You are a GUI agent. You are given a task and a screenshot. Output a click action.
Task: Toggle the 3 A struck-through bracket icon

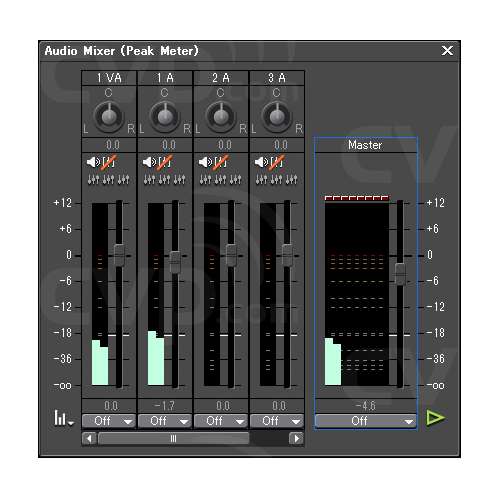click(277, 162)
